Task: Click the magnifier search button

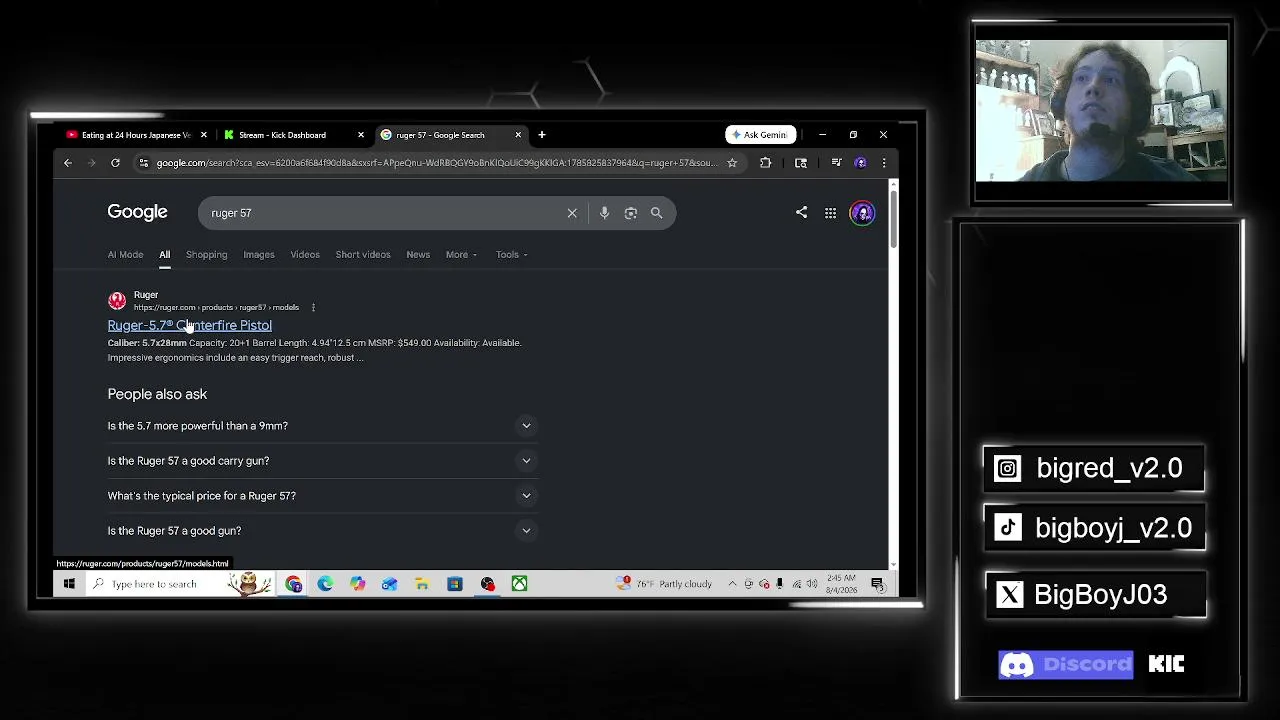Action: (656, 213)
